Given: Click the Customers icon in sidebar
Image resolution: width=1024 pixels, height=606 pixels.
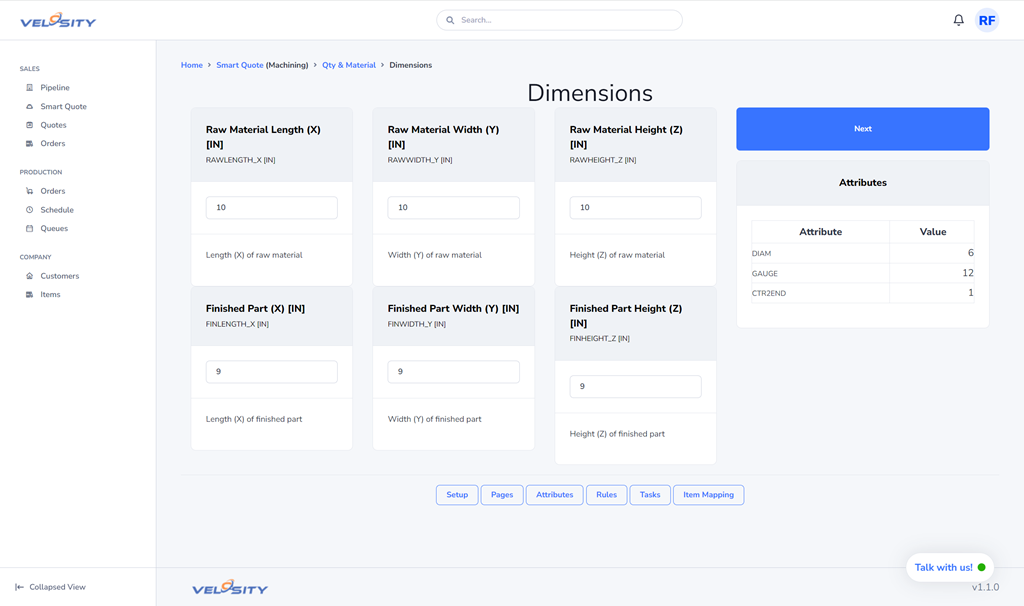Looking at the screenshot, I should (30, 276).
